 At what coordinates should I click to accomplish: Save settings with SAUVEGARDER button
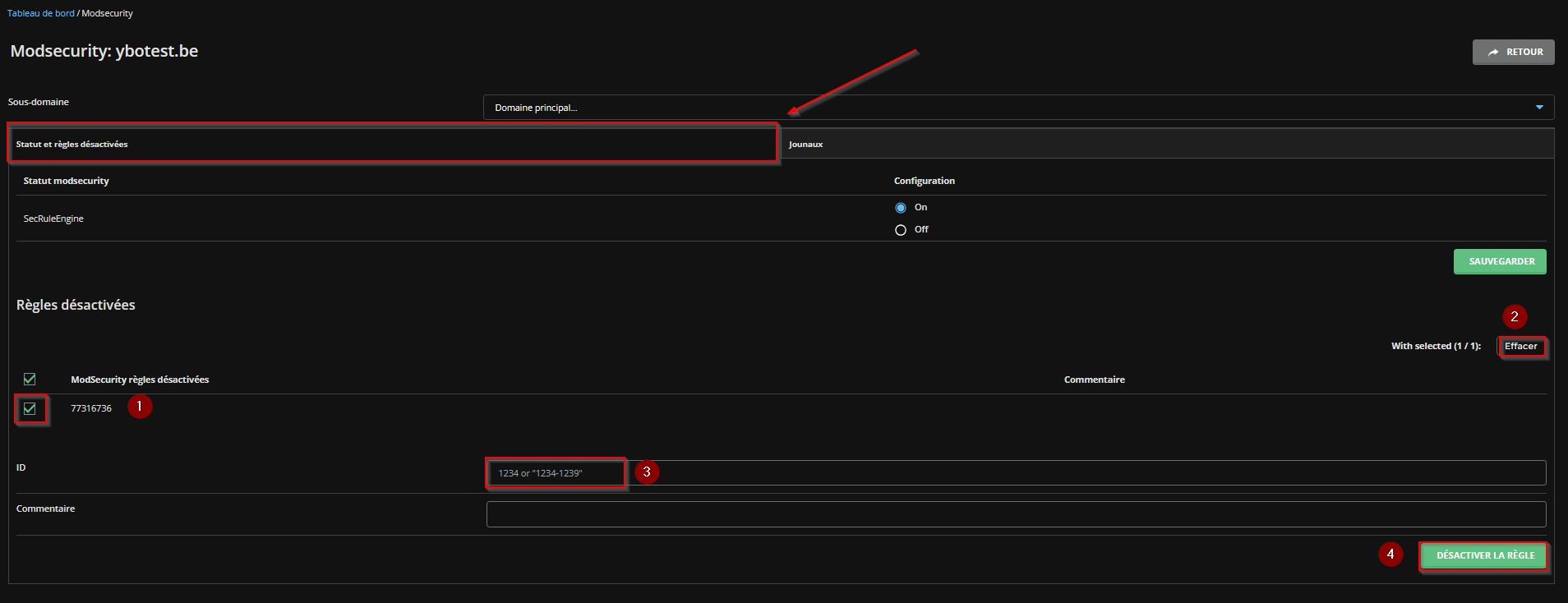click(1500, 261)
